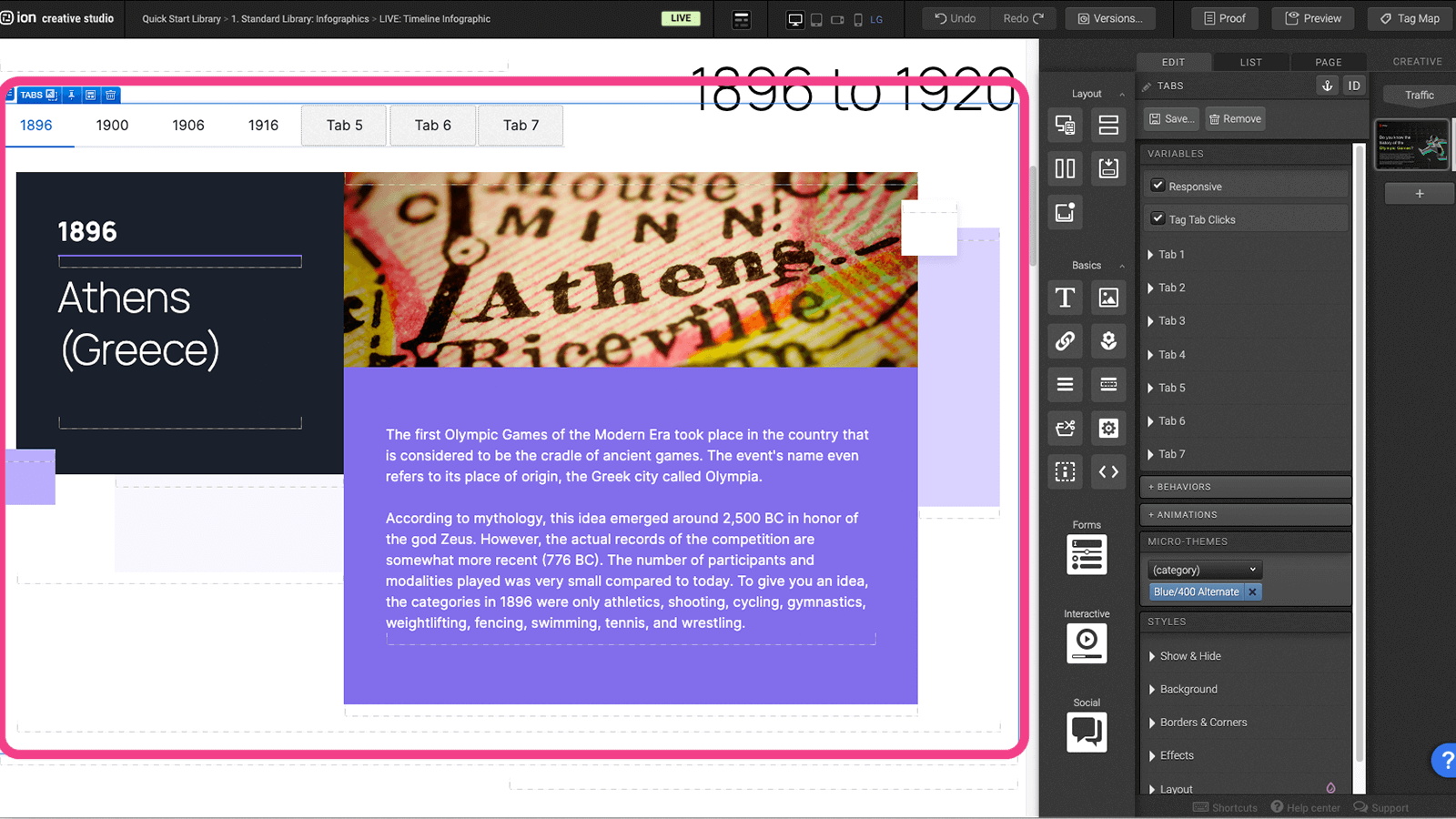Add the Interactive video element icon
This screenshot has width=1456, height=819.
click(x=1087, y=642)
